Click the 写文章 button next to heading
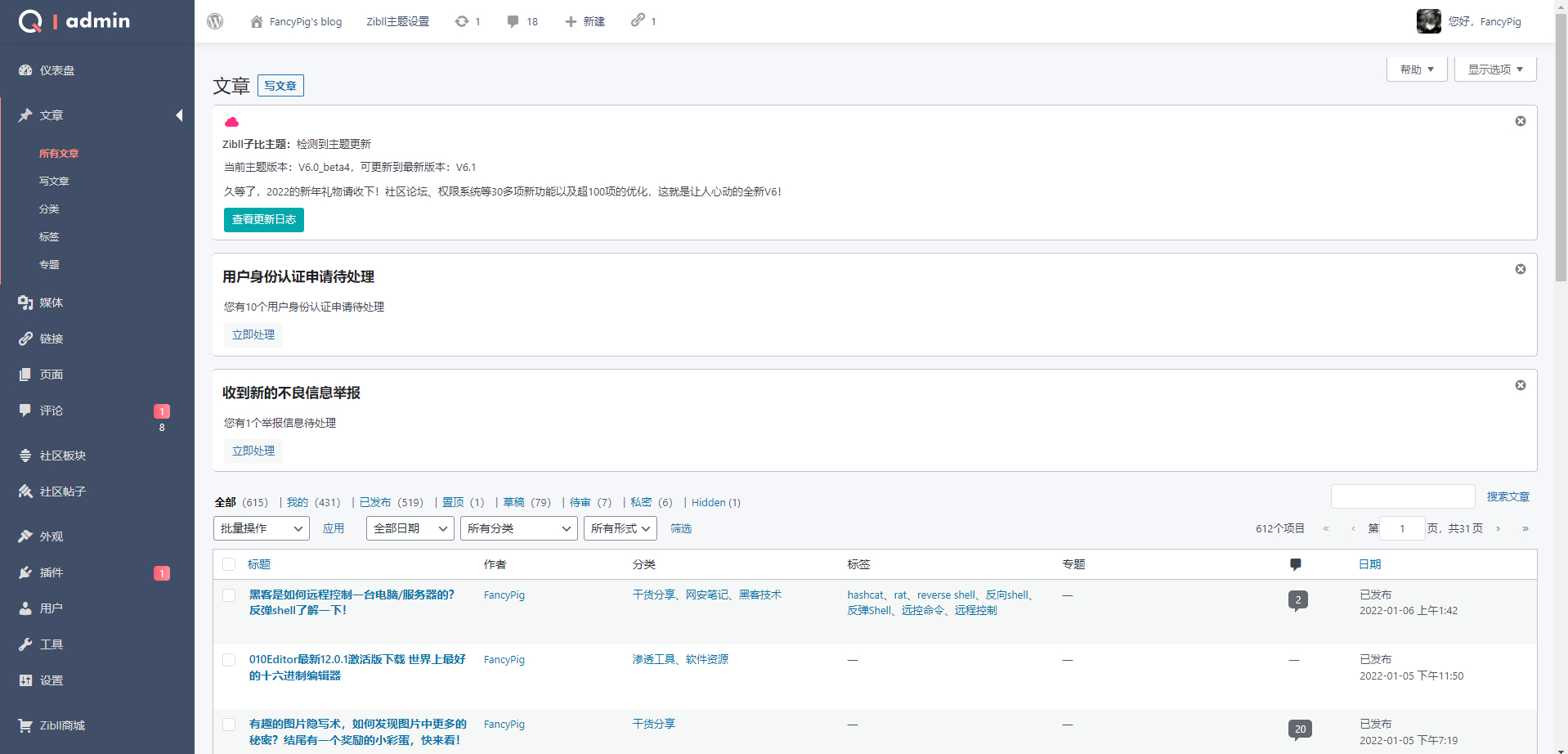This screenshot has height=754, width=1568. coord(280,85)
